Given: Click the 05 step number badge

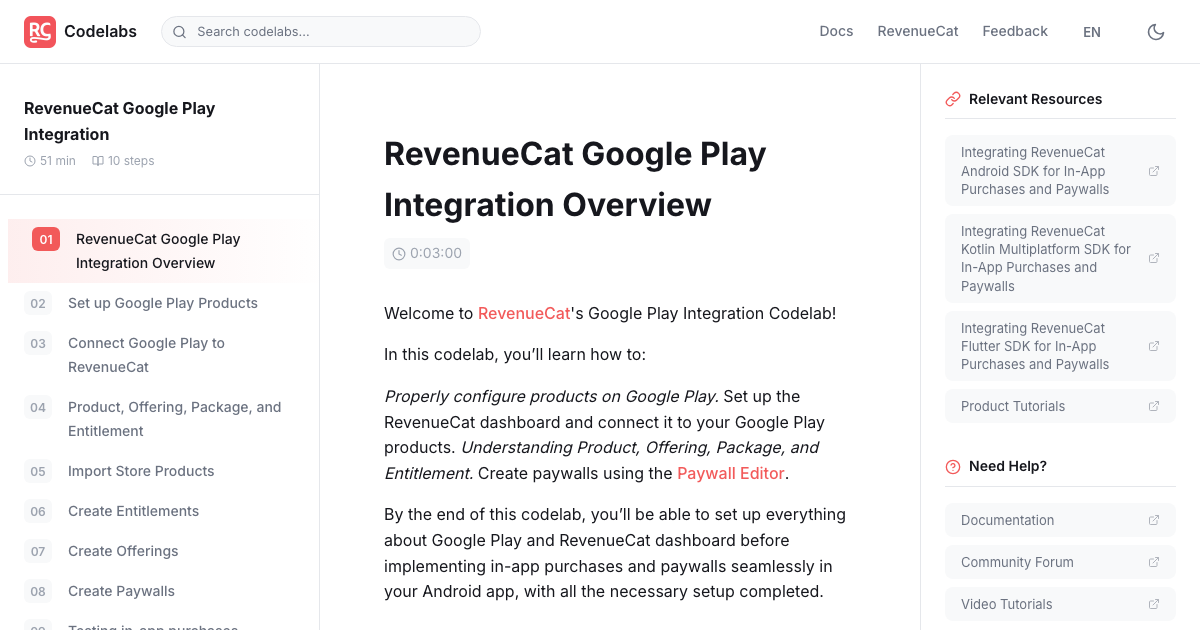Looking at the screenshot, I should coord(38,471).
